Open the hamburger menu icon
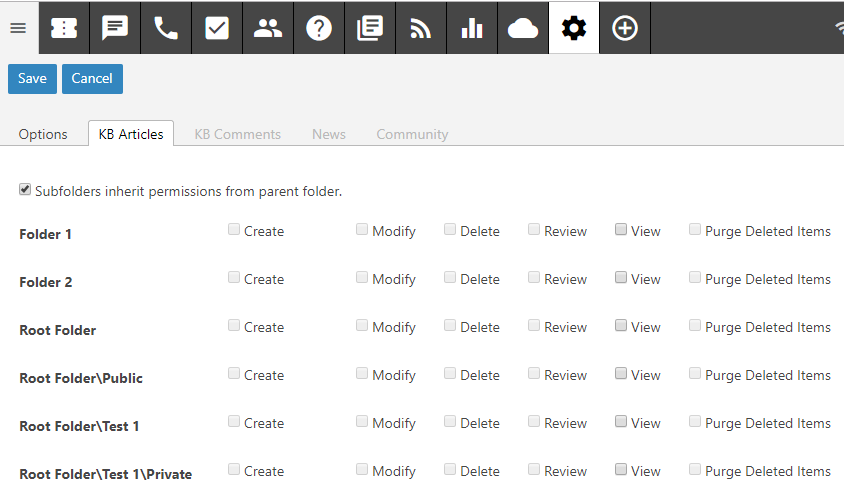 point(18,28)
